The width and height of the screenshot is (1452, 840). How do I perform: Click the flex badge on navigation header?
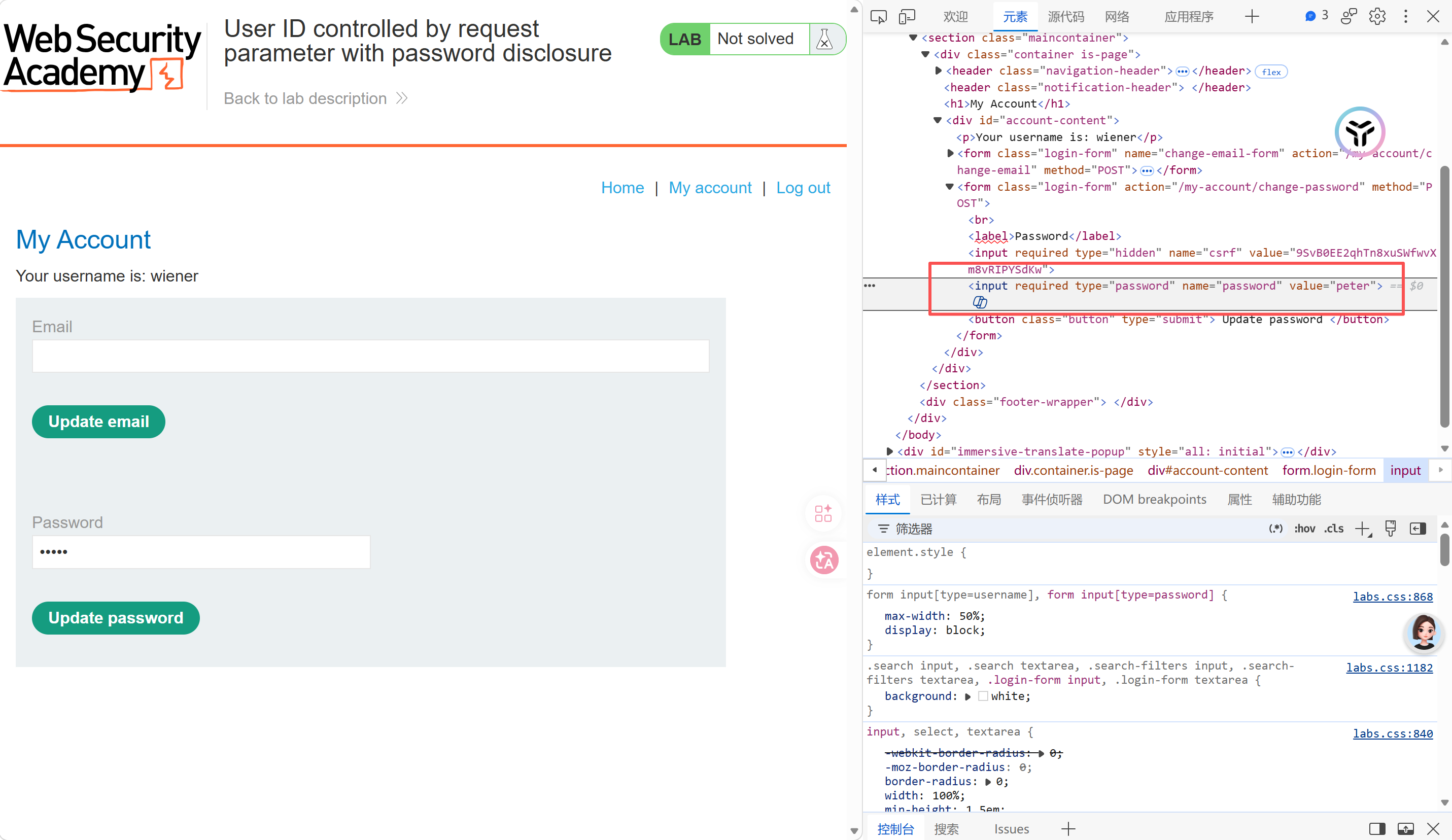(1271, 72)
